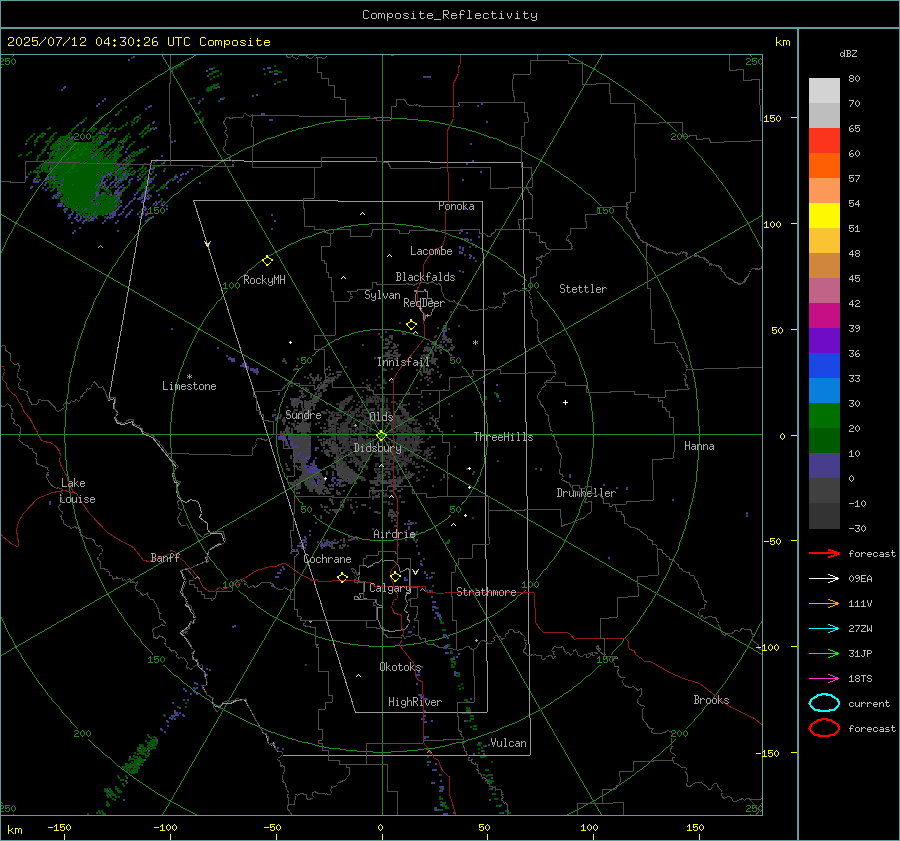Pick the blue 33-36 dBZ color band
Screen dimensions: 900x841
pos(824,366)
